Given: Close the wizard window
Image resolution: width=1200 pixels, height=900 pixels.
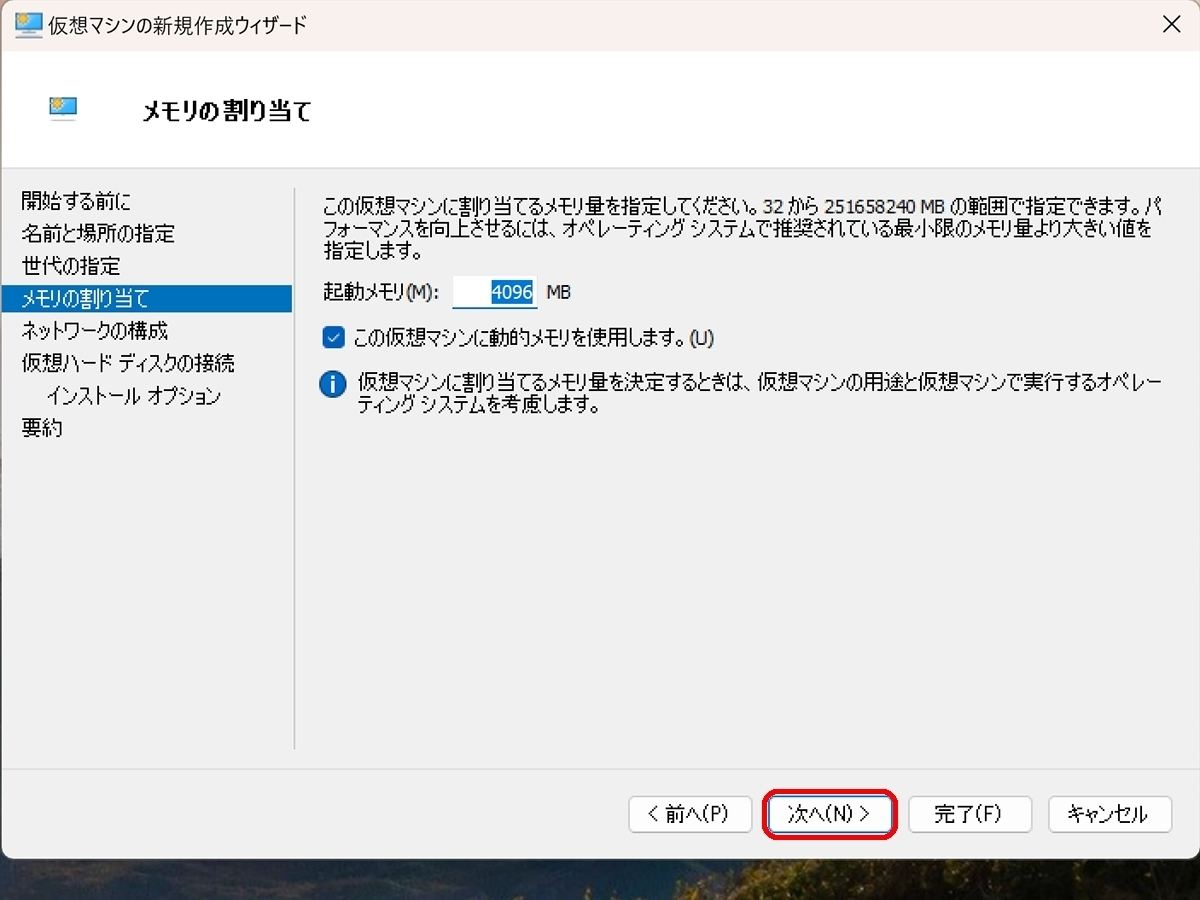Looking at the screenshot, I should [x=1172, y=25].
